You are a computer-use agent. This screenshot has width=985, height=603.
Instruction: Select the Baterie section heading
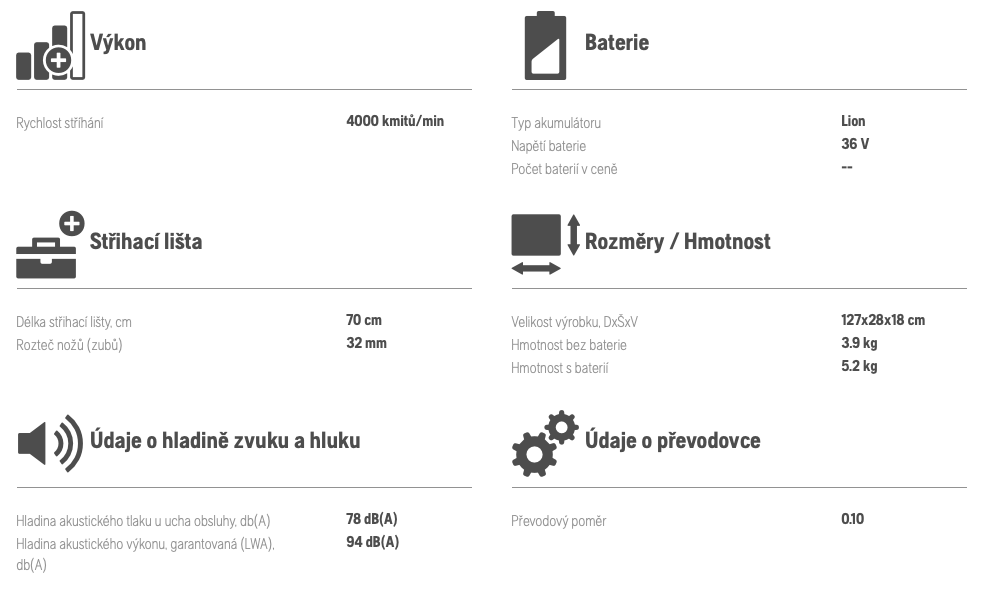coord(617,43)
